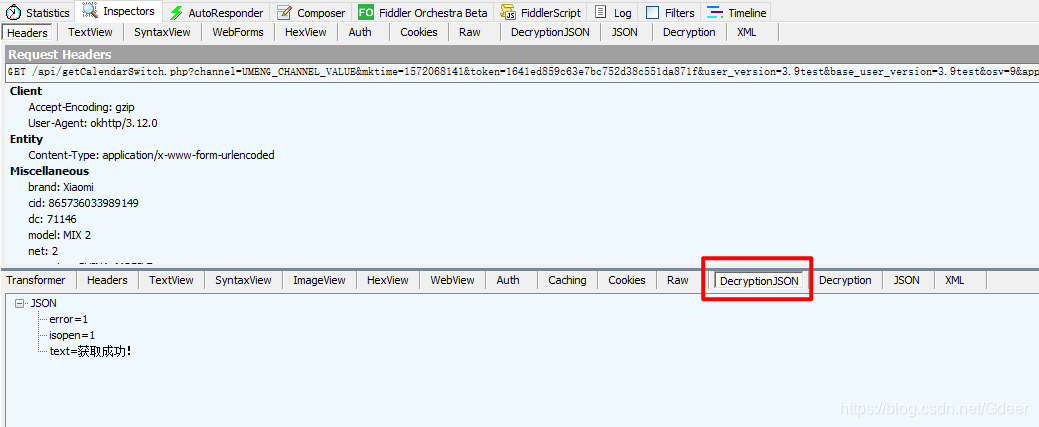1039x427 pixels.
Task: Open response Headers tab
Action: tap(107, 280)
